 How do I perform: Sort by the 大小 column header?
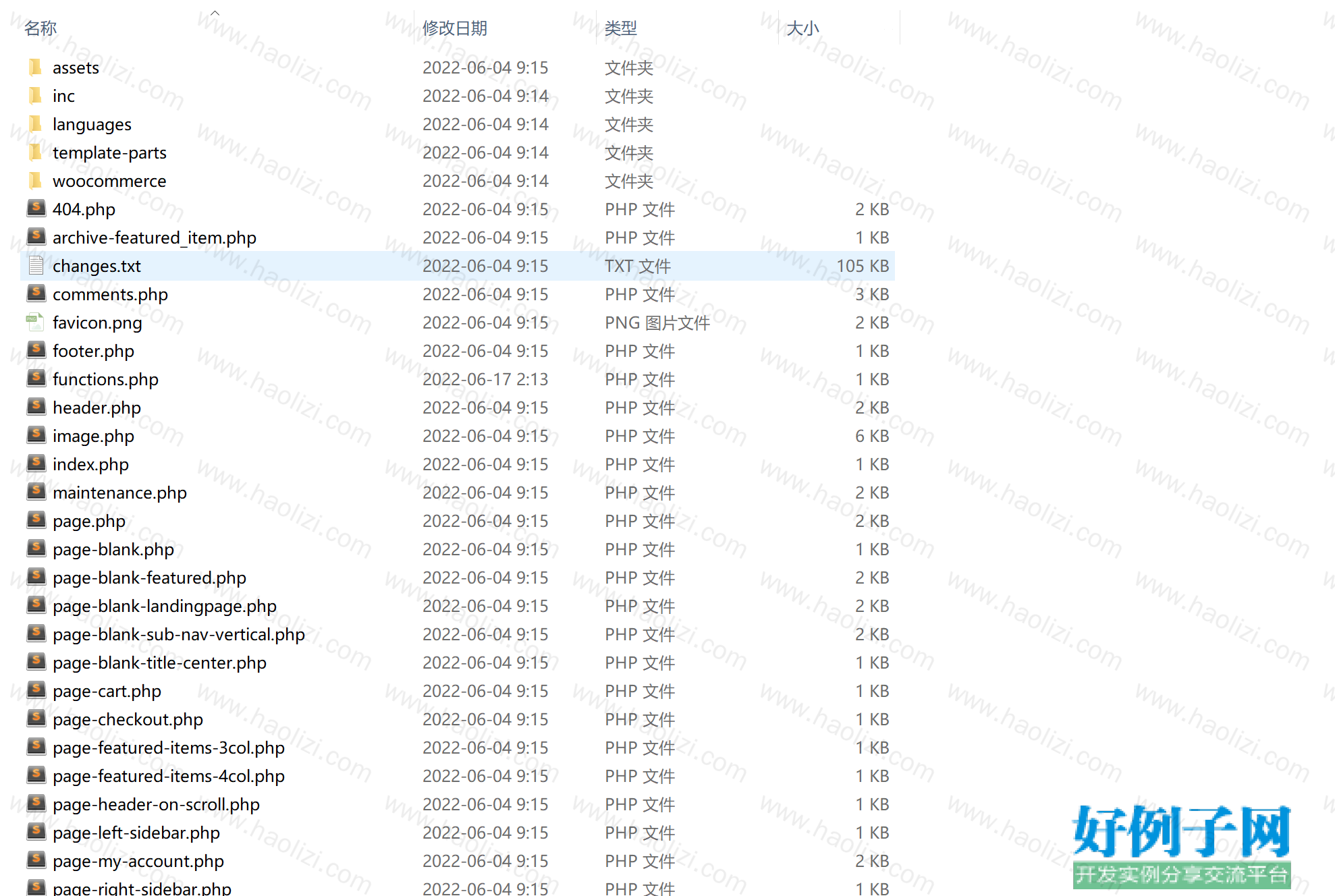coord(803,28)
